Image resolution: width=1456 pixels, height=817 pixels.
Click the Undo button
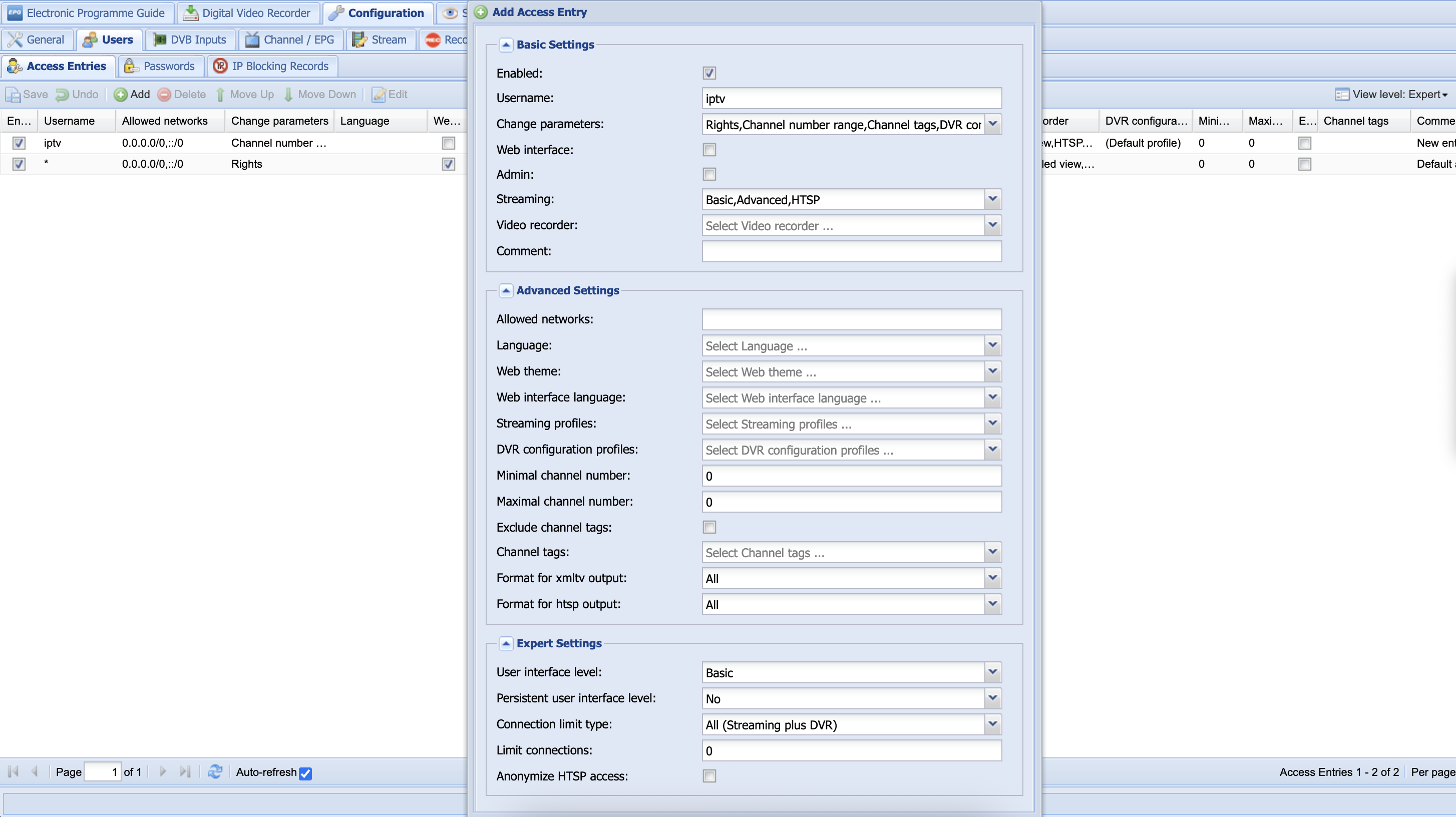click(78, 94)
